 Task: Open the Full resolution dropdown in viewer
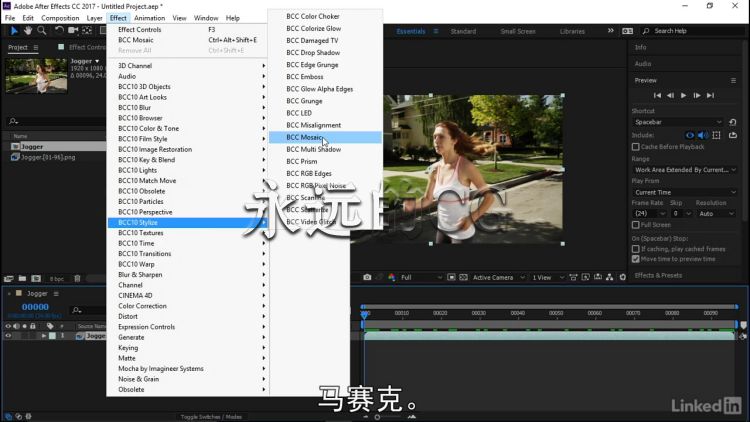[421, 277]
